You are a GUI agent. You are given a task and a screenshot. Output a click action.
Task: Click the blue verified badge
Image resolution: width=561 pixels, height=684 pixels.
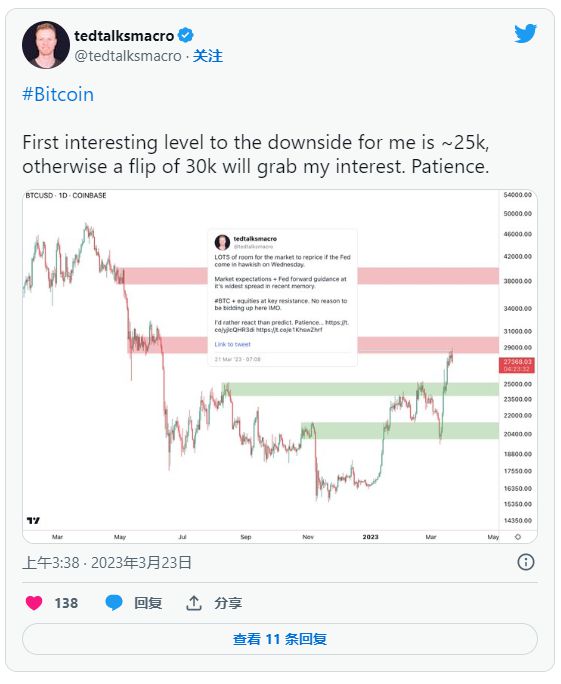click(x=186, y=35)
